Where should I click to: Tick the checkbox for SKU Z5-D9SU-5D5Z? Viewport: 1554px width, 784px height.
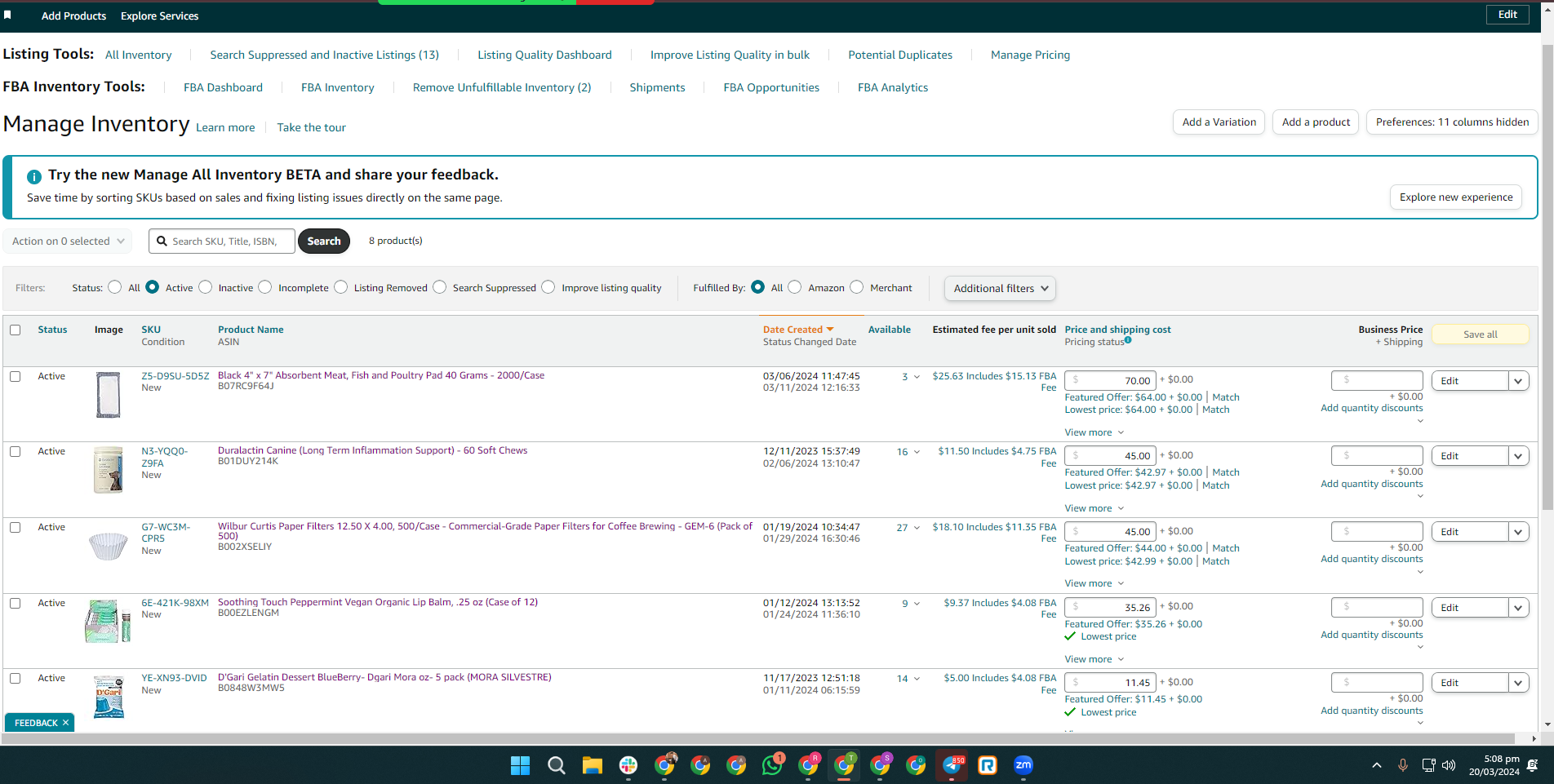click(x=16, y=377)
